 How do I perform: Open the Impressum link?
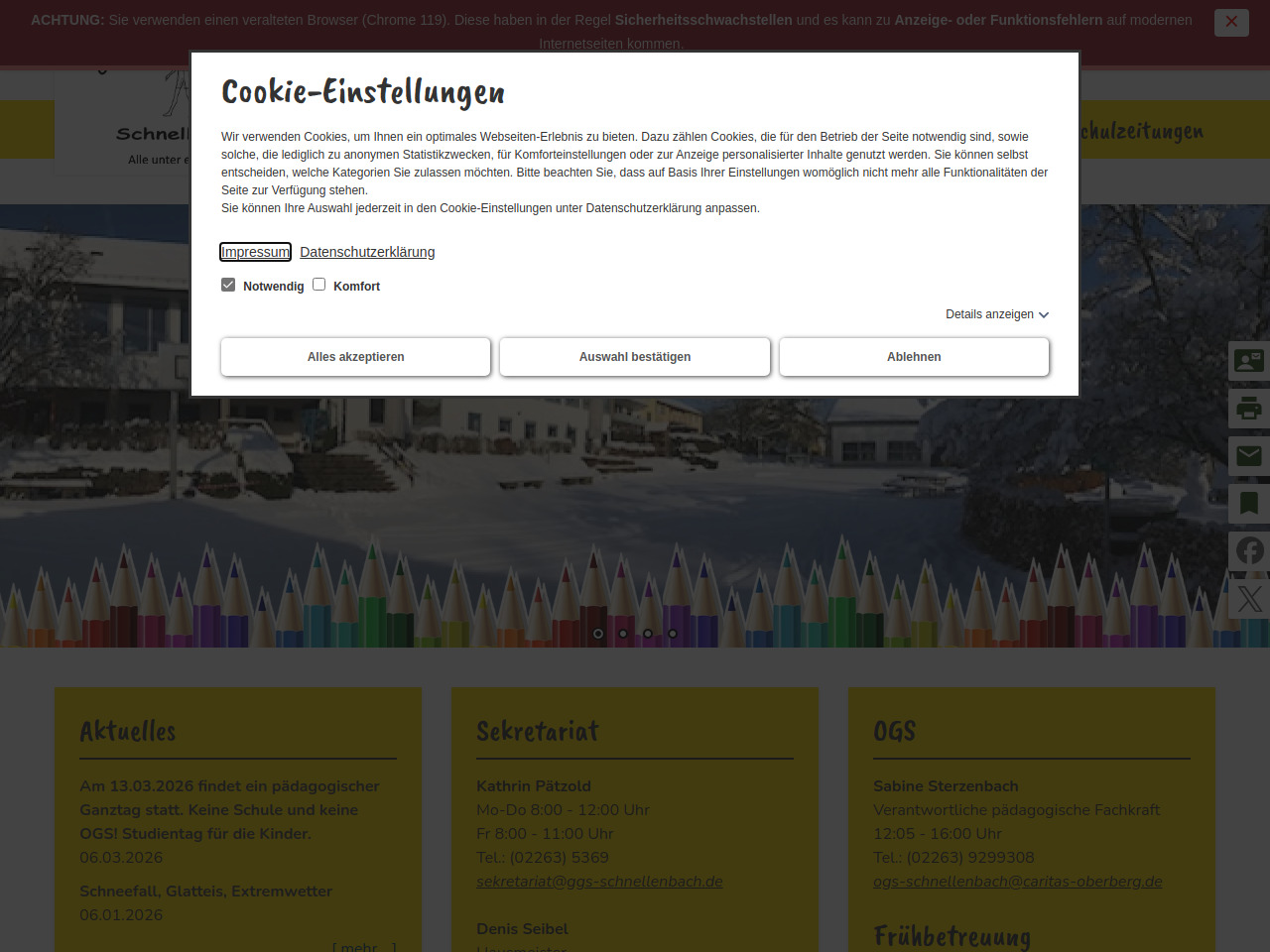tap(255, 252)
